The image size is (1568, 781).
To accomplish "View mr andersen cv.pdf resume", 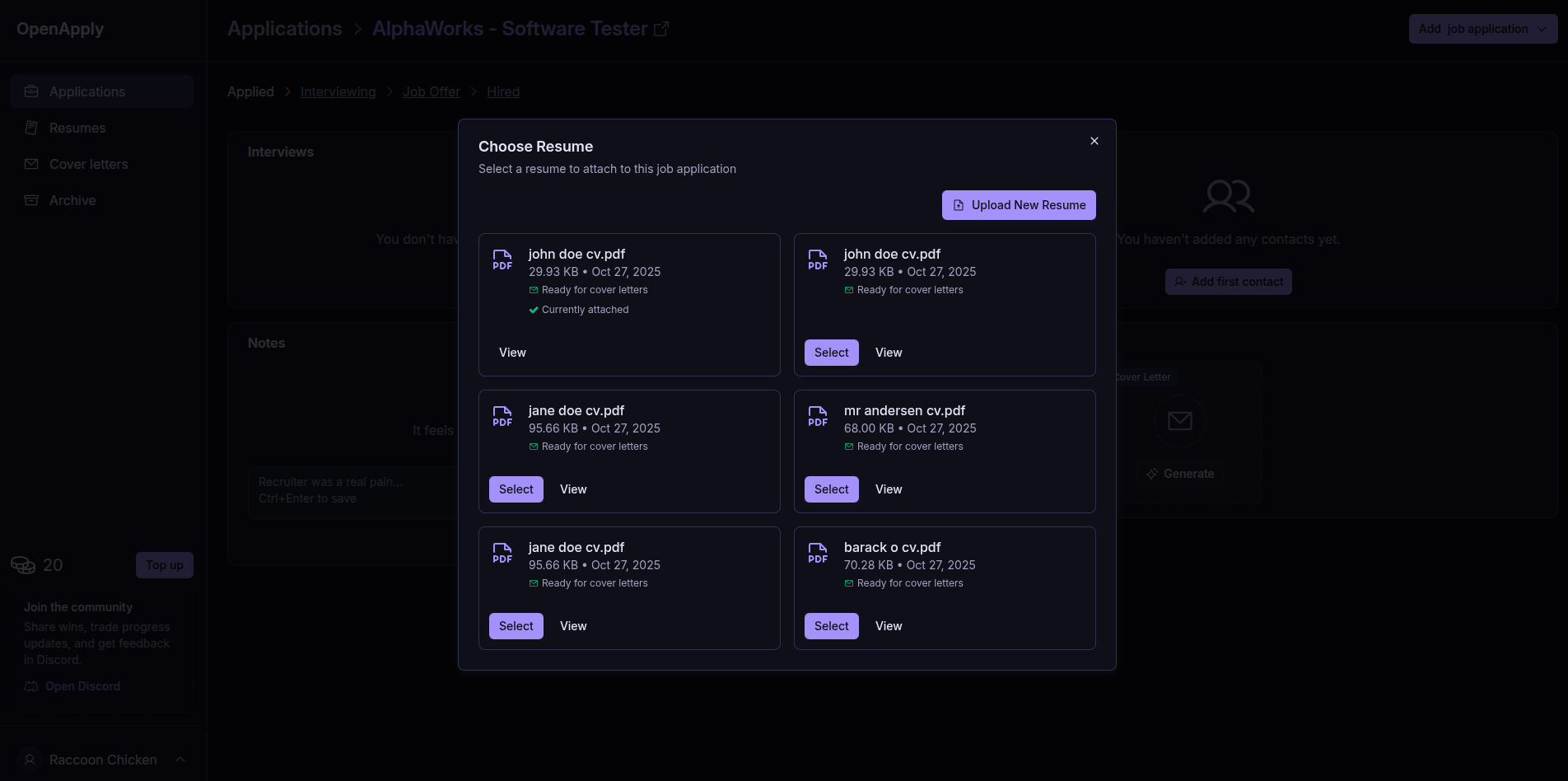I will click(889, 489).
